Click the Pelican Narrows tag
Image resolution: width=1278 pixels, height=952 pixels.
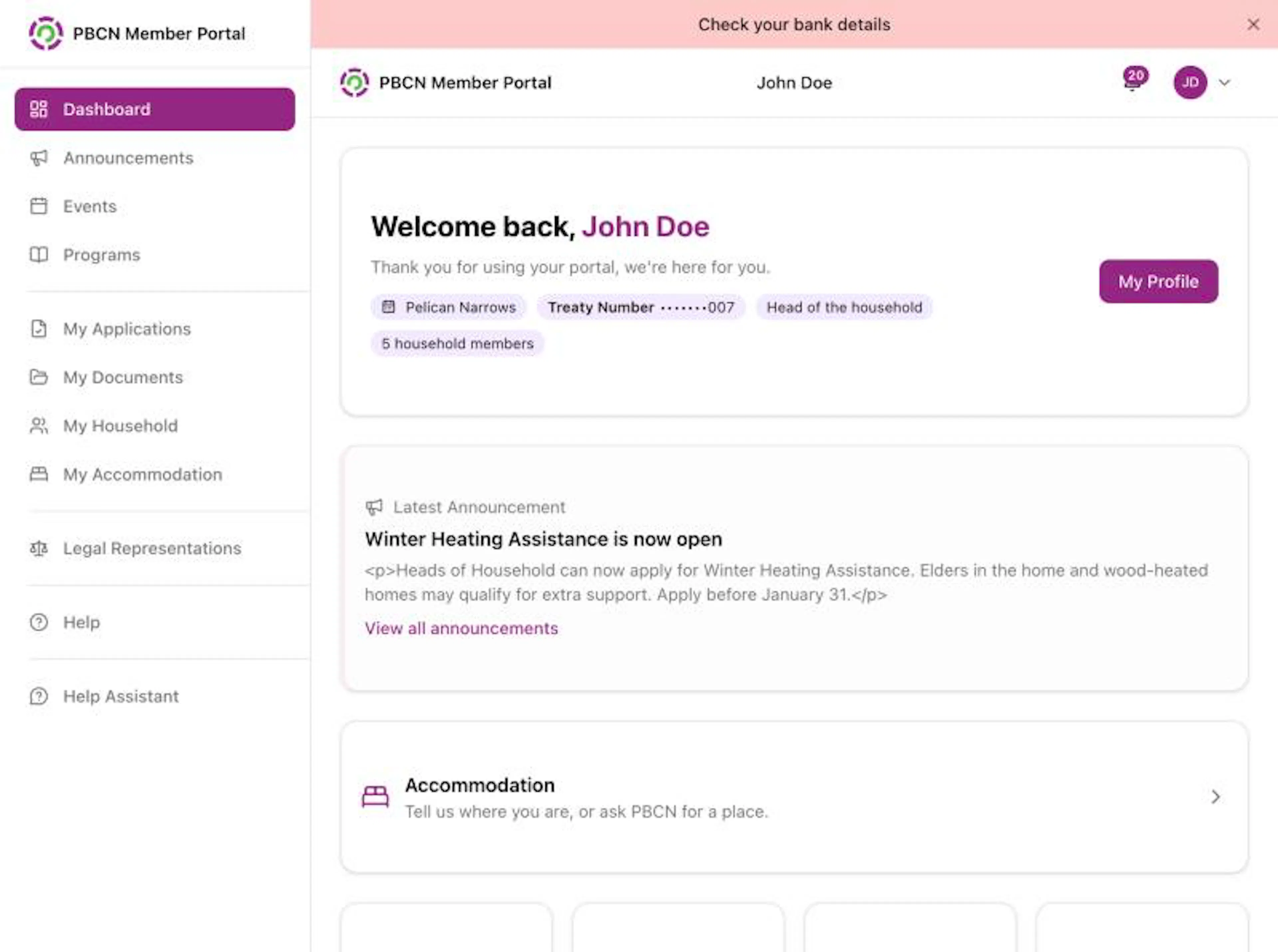tap(449, 307)
